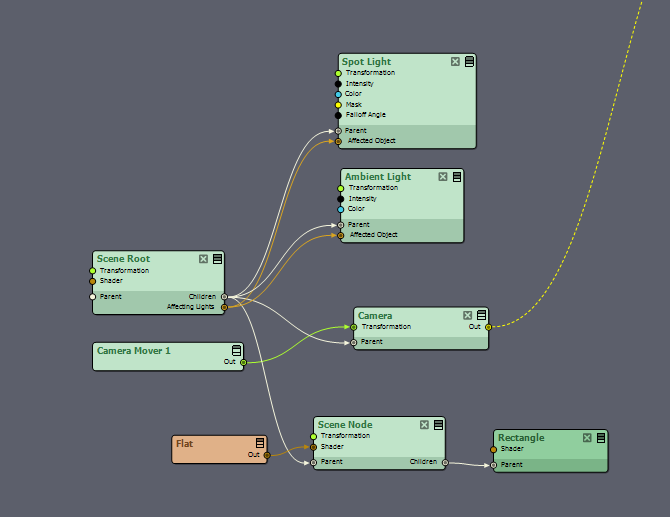The width and height of the screenshot is (670, 517).
Task: Open the Camera node's menu icon
Action: tap(482, 315)
